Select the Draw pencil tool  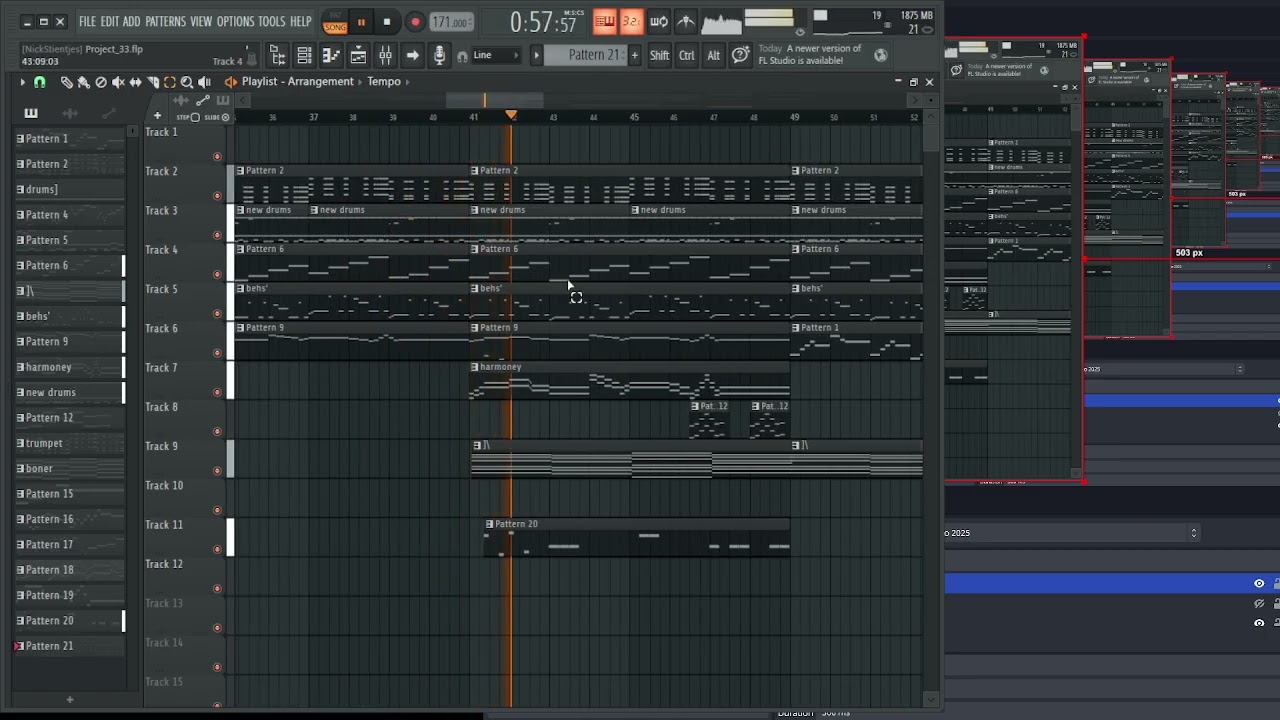(66, 82)
